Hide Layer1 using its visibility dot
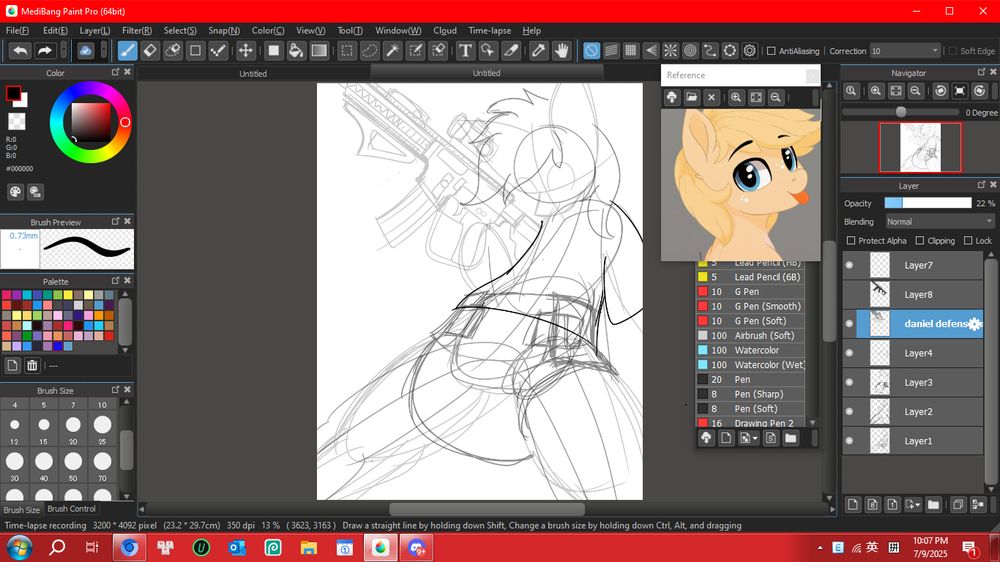This screenshot has height=562, width=1000. (849, 441)
